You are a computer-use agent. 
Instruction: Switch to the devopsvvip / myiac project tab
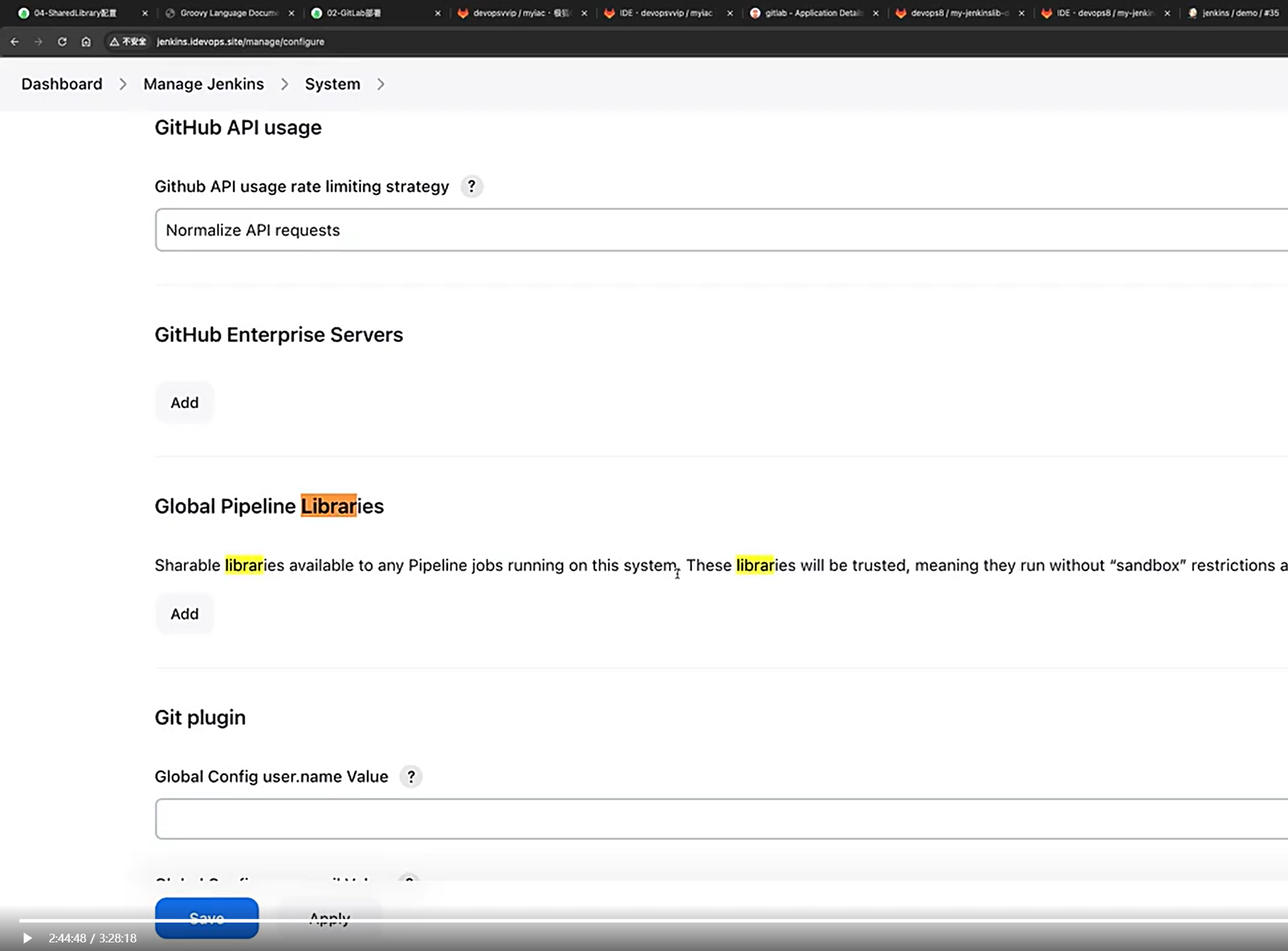[521, 13]
